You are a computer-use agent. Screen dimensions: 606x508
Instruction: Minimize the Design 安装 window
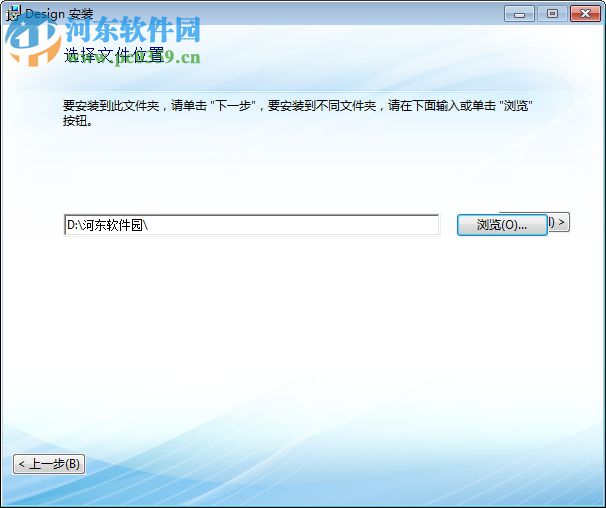pyautogui.click(x=519, y=14)
